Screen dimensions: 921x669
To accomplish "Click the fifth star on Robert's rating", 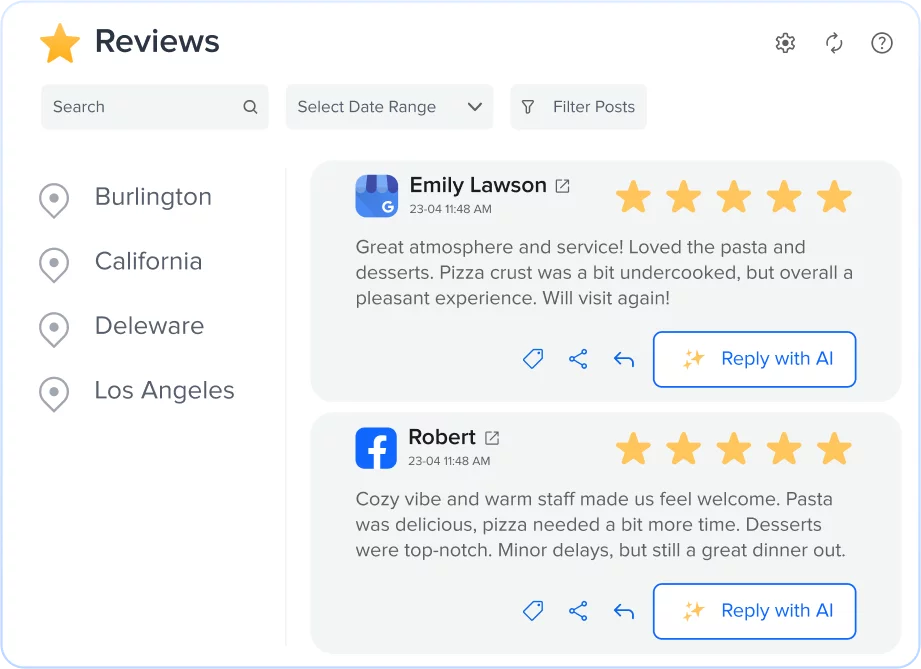I will pos(834,448).
